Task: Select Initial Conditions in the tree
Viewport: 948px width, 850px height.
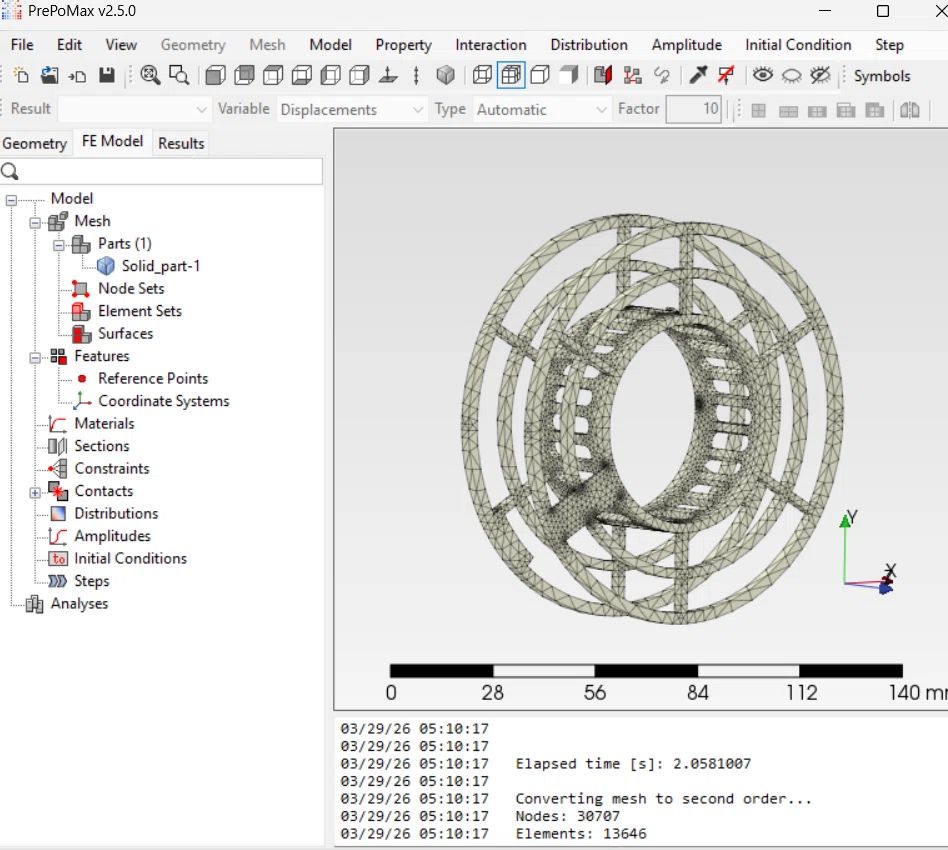Action: point(131,559)
